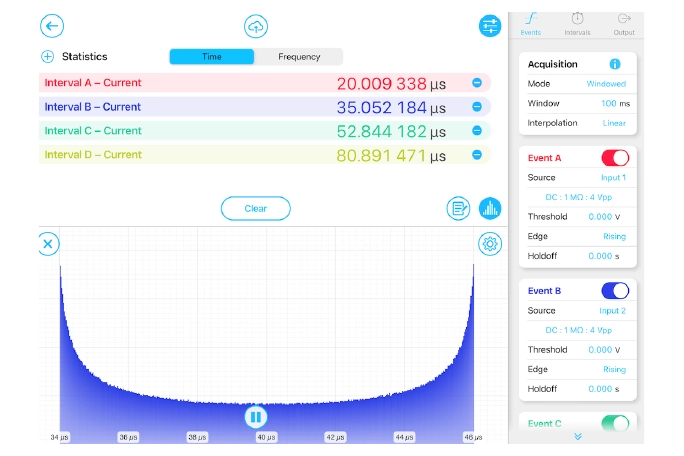Toggle the histogram chart icon
Screen dimensions: 684x456
click(490, 209)
